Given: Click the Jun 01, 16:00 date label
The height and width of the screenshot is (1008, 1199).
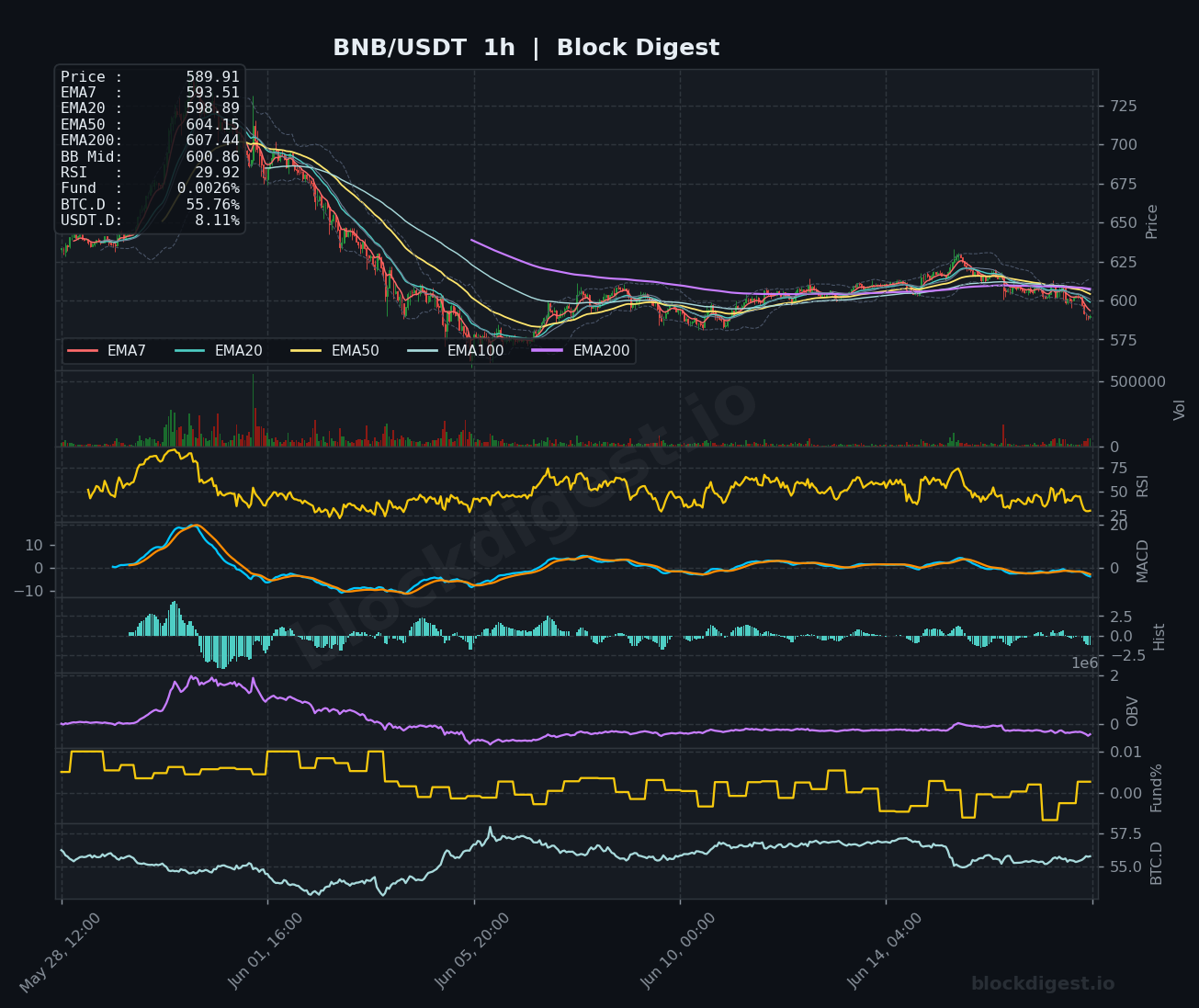Looking at the screenshot, I should tap(266, 952).
